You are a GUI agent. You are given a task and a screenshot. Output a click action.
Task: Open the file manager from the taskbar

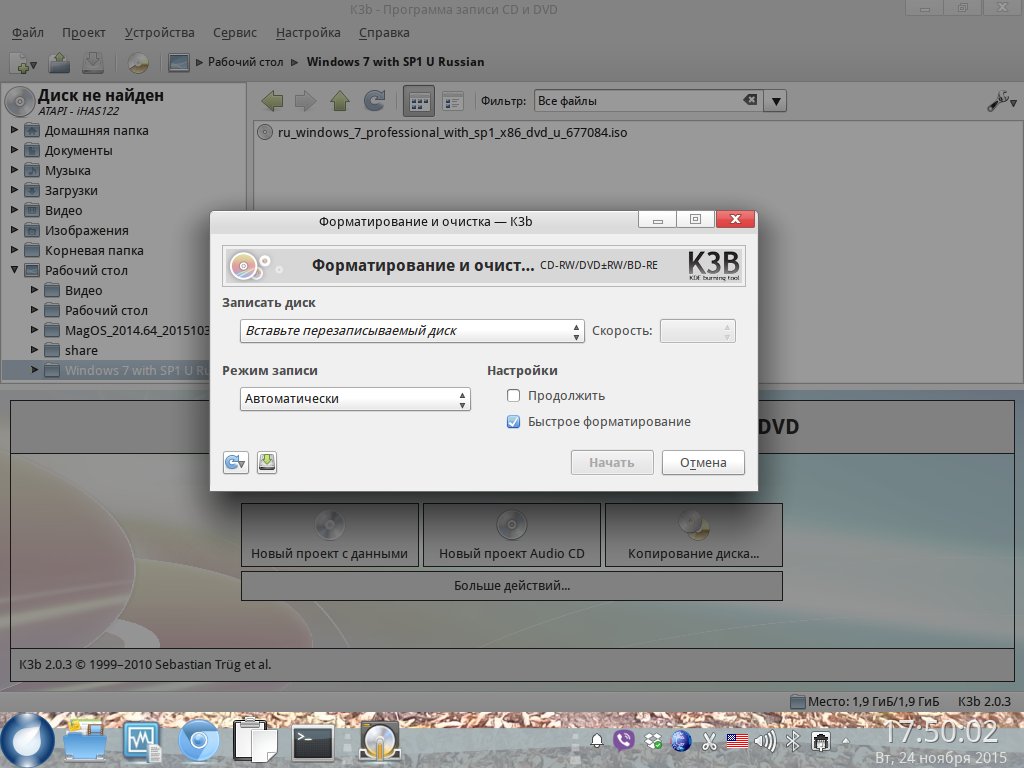point(85,741)
